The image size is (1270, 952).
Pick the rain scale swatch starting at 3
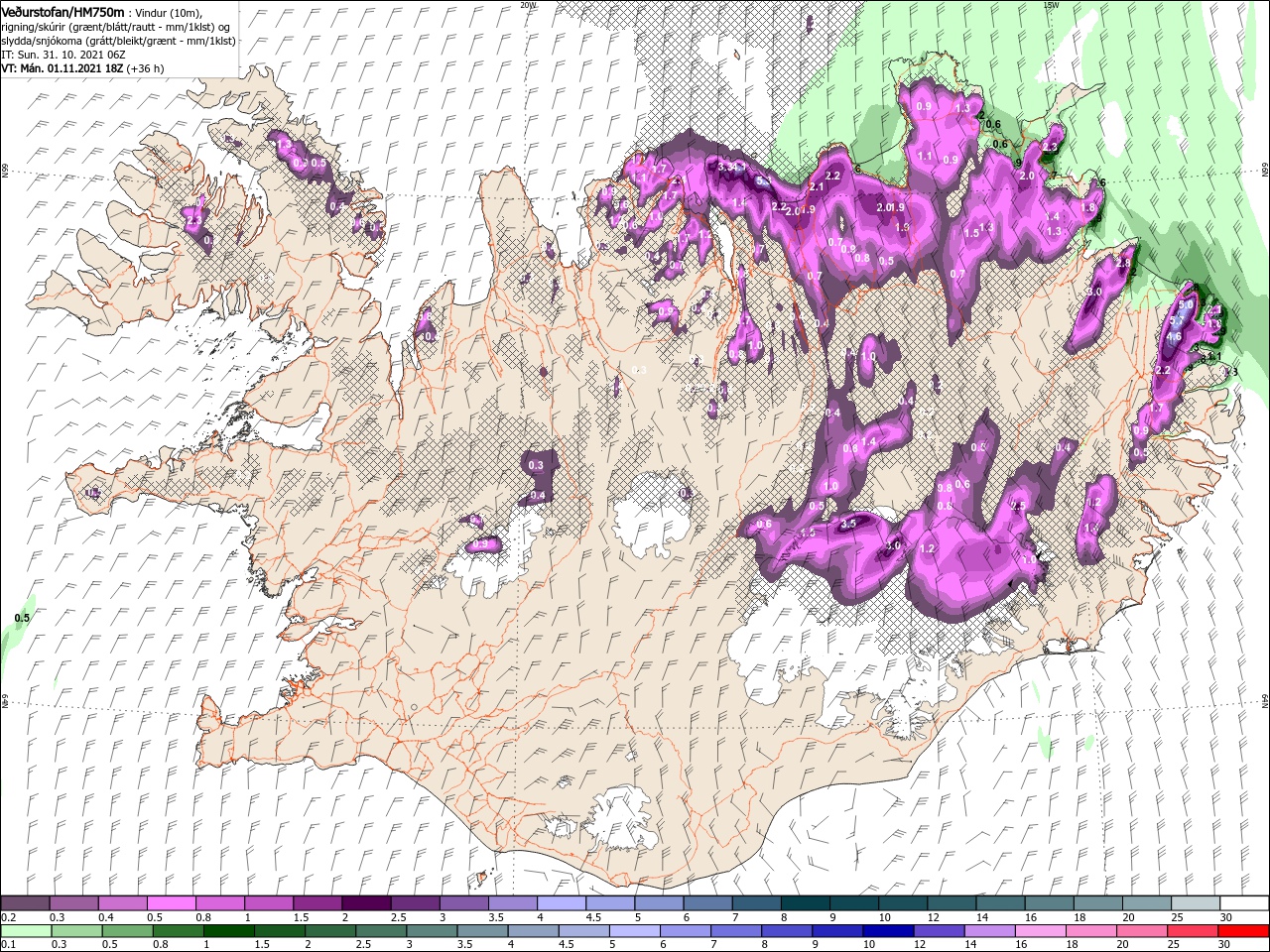(x=432, y=931)
